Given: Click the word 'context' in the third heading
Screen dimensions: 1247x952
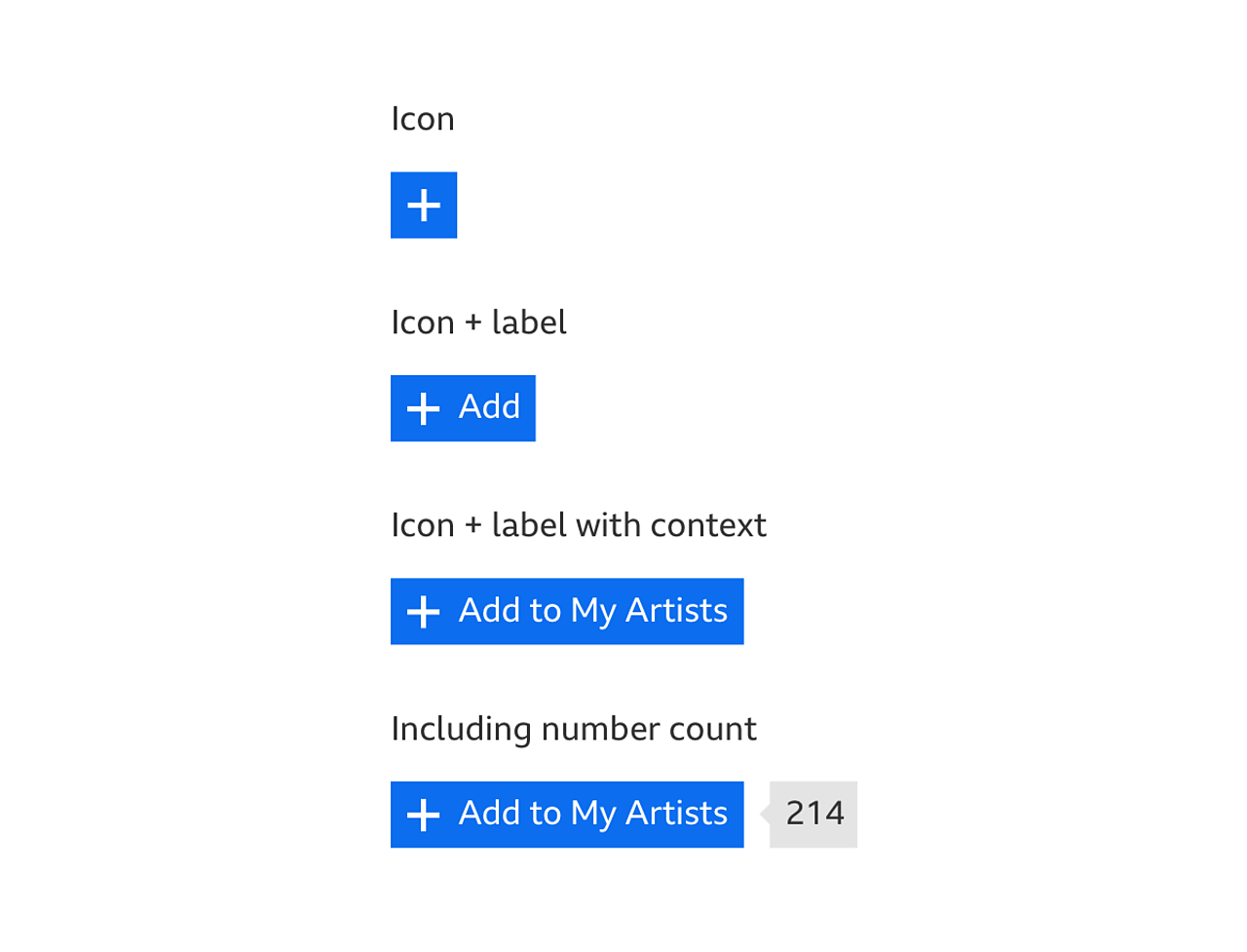Looking at the screenshot, I should (708, 525).
